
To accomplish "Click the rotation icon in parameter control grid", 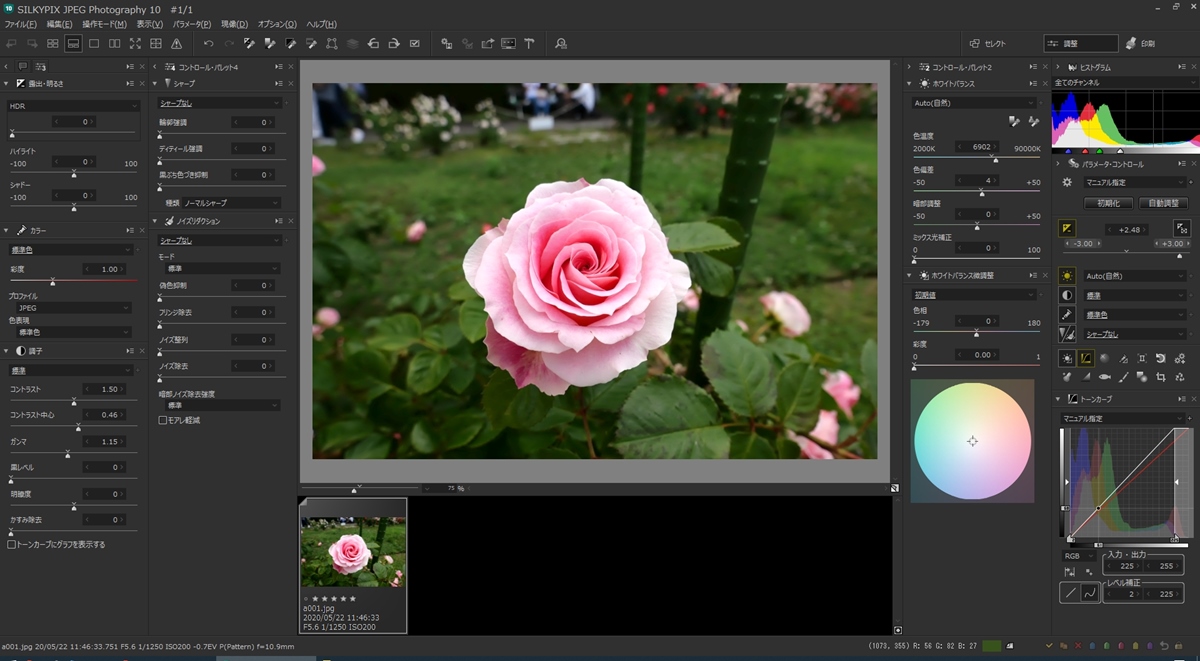I will coord(1161,358).
